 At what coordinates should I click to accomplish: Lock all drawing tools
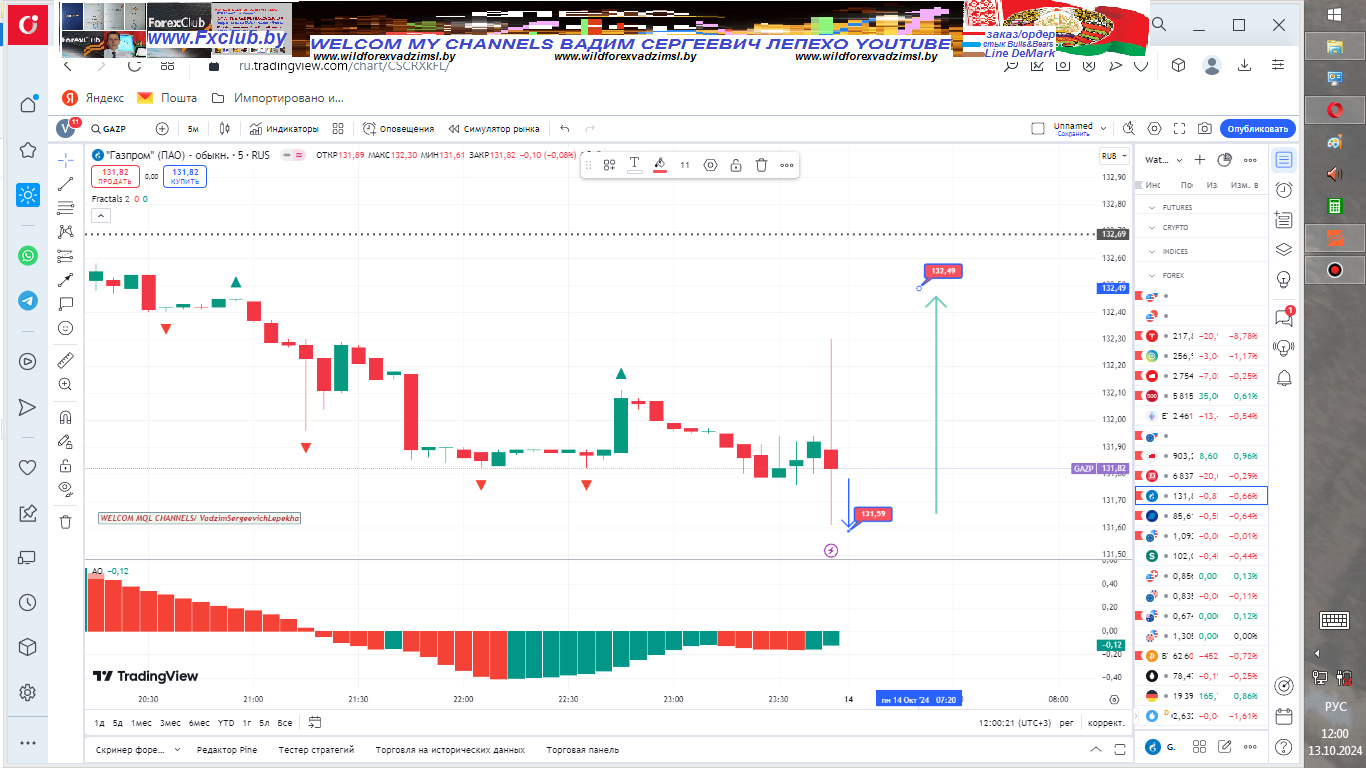tap(66, 465)
